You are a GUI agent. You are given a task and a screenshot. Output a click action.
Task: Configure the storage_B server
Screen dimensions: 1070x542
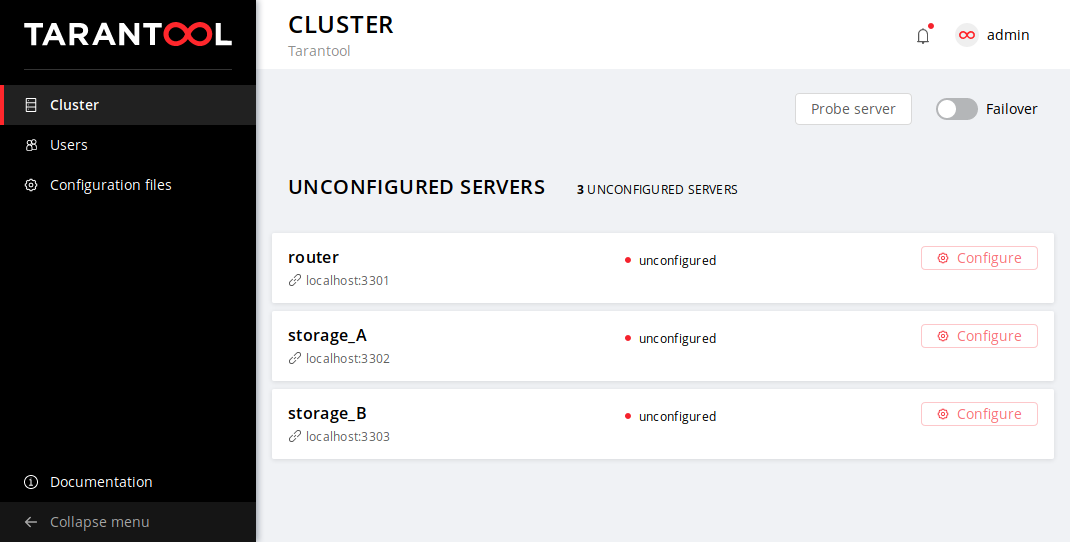979,414
